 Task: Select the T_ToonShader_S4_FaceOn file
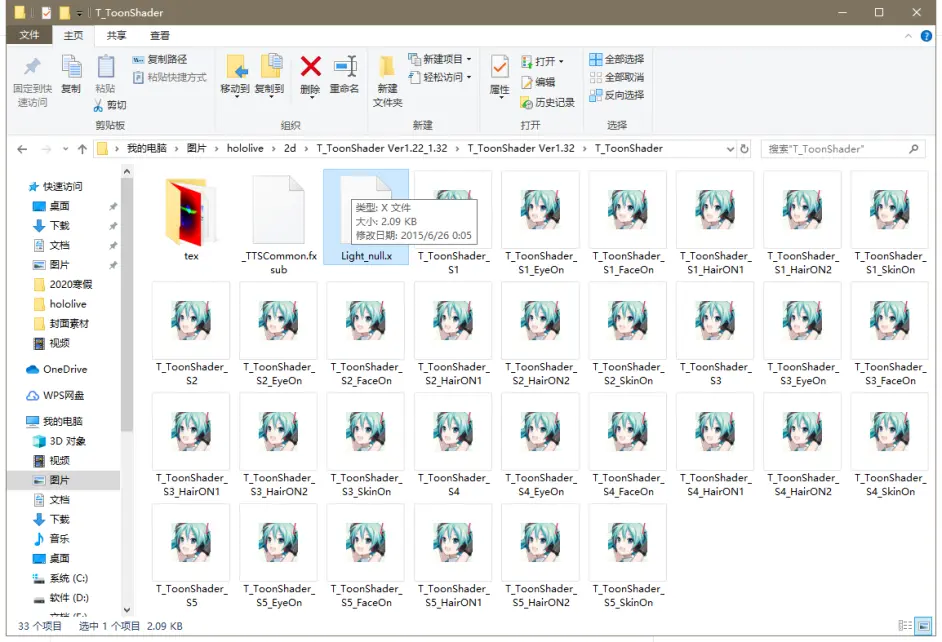[628, 446]
